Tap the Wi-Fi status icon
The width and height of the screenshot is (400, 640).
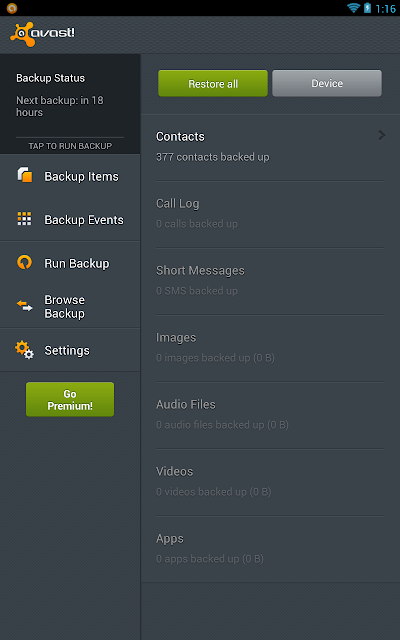tap(353, 8)
